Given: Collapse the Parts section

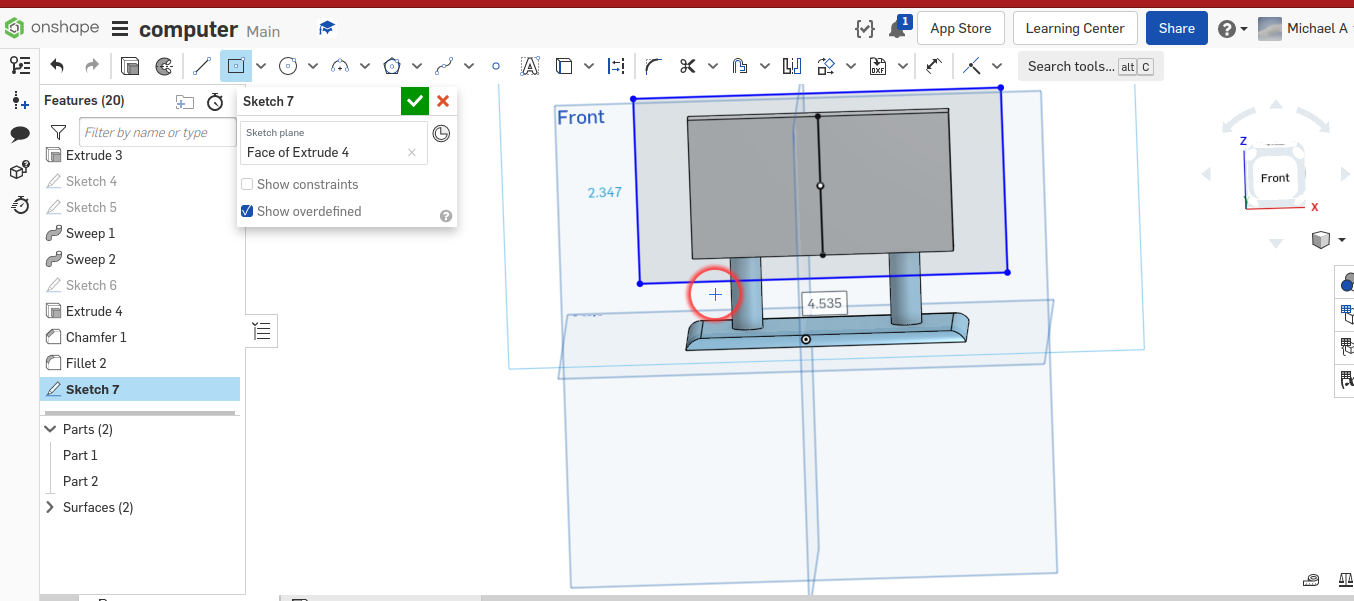Looking at the screenshot, I should click(49, 428).
